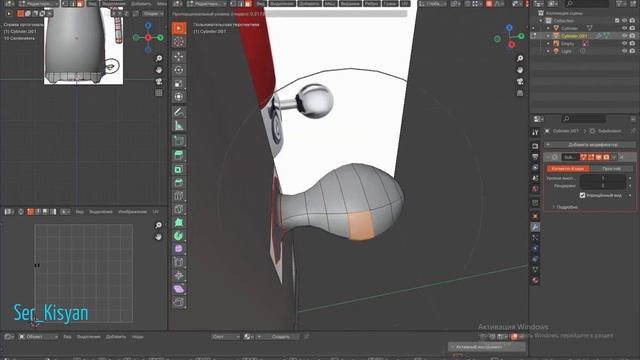
Task: Expand Cylinder row in outliner
Action: [x=548, y=28]
